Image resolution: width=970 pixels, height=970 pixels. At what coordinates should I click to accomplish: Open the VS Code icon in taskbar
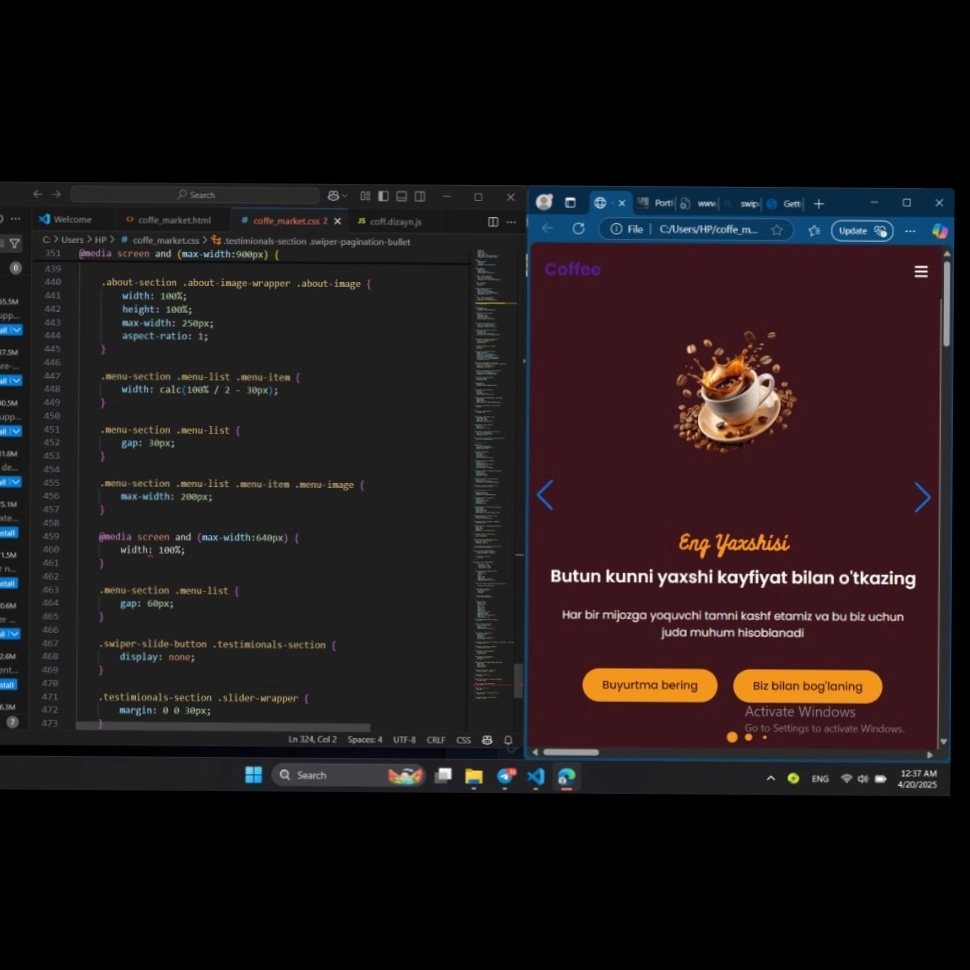coord(536,776)
